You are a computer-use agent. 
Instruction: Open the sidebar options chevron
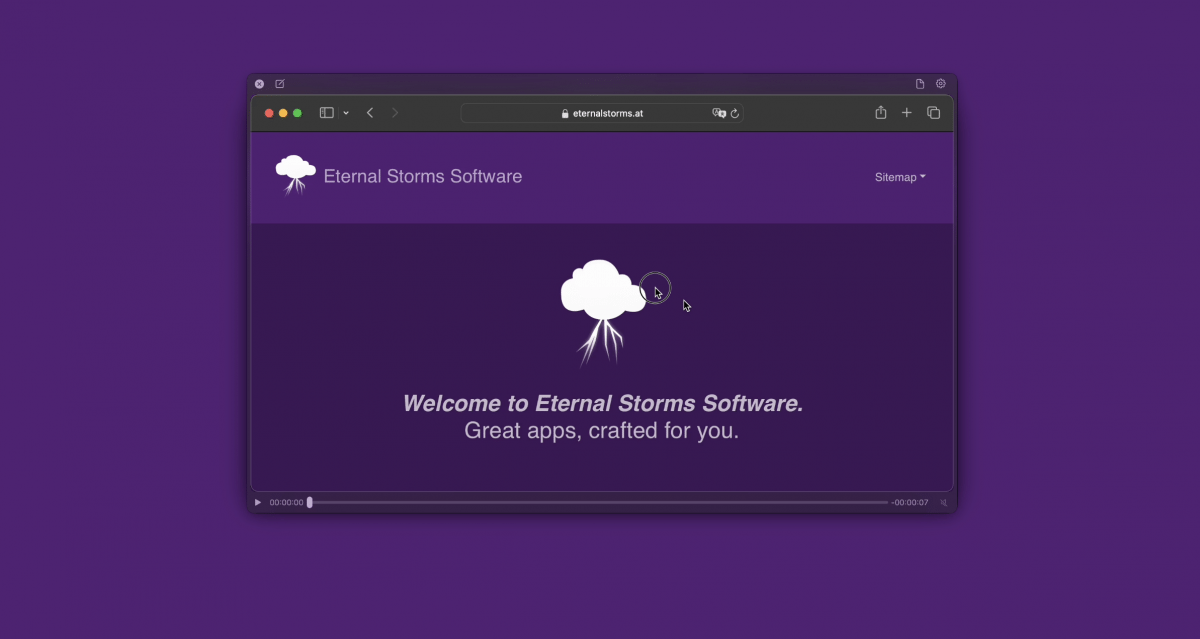346,113
